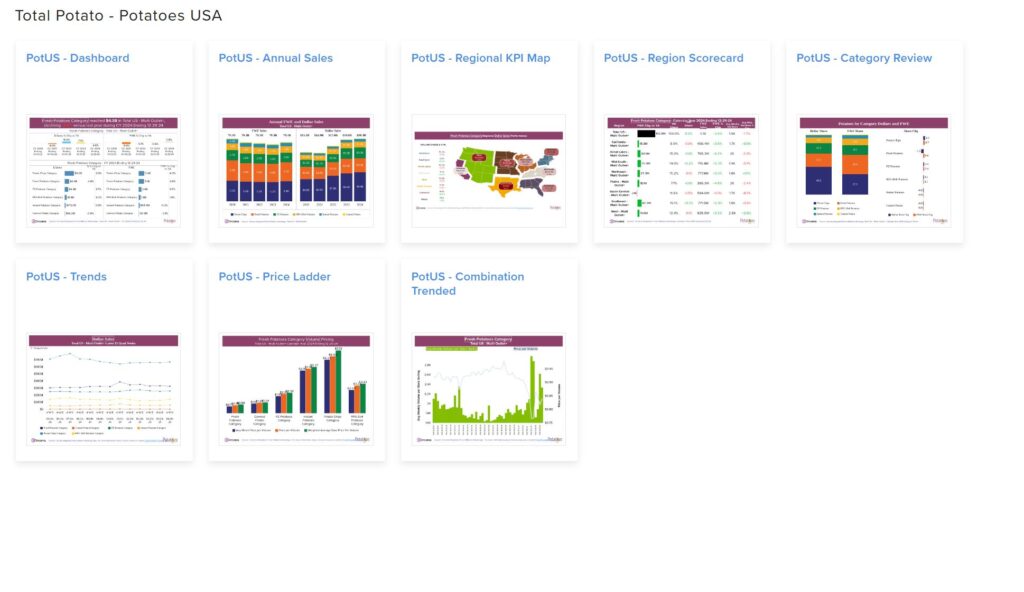Select the Combination Trended green chart thumbnail
1024x592 pixels.
488,389
